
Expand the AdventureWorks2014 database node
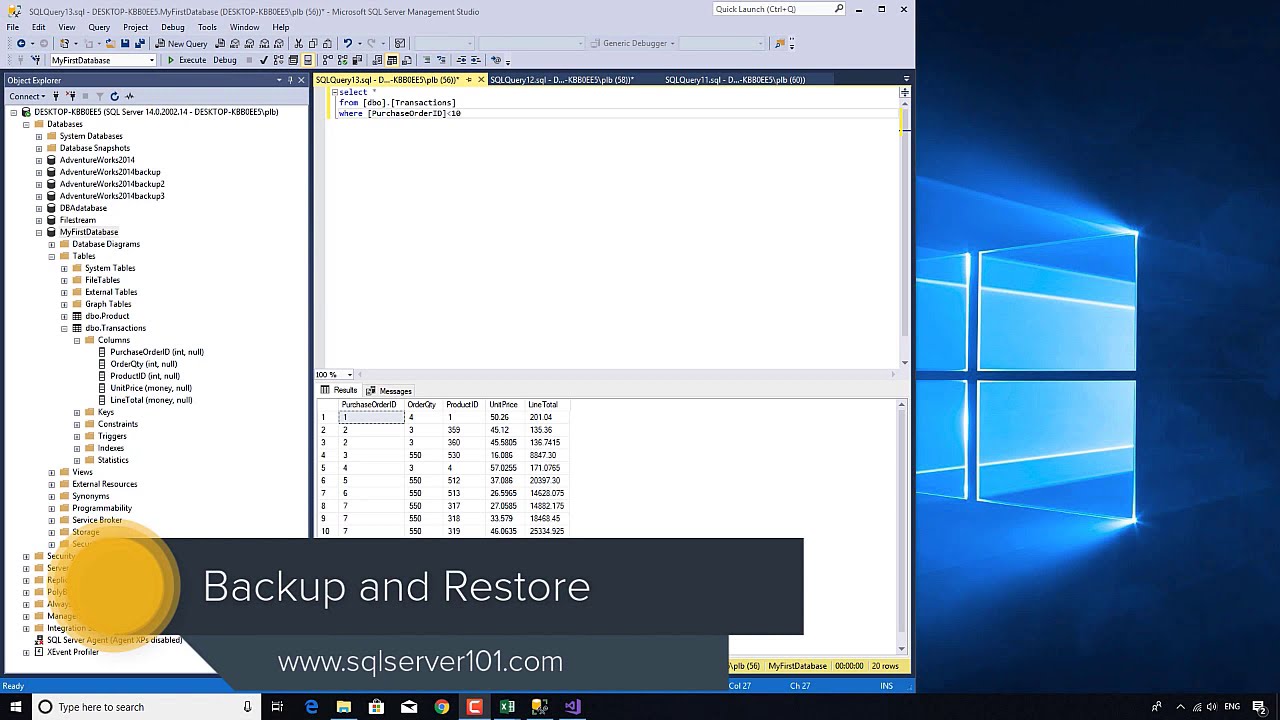(39, 160)
